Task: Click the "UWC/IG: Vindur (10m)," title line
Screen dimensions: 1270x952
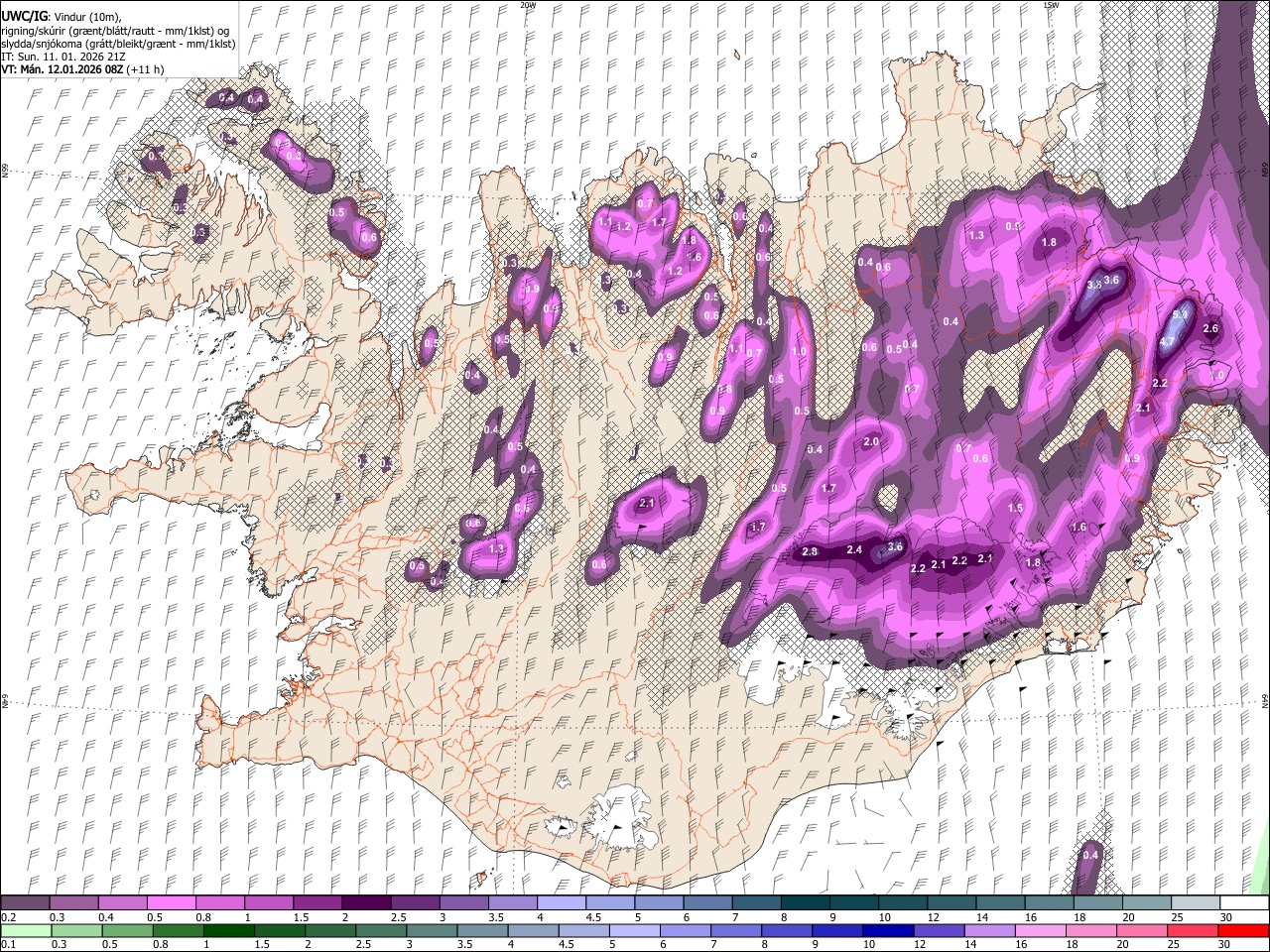Action: point(61,16)
